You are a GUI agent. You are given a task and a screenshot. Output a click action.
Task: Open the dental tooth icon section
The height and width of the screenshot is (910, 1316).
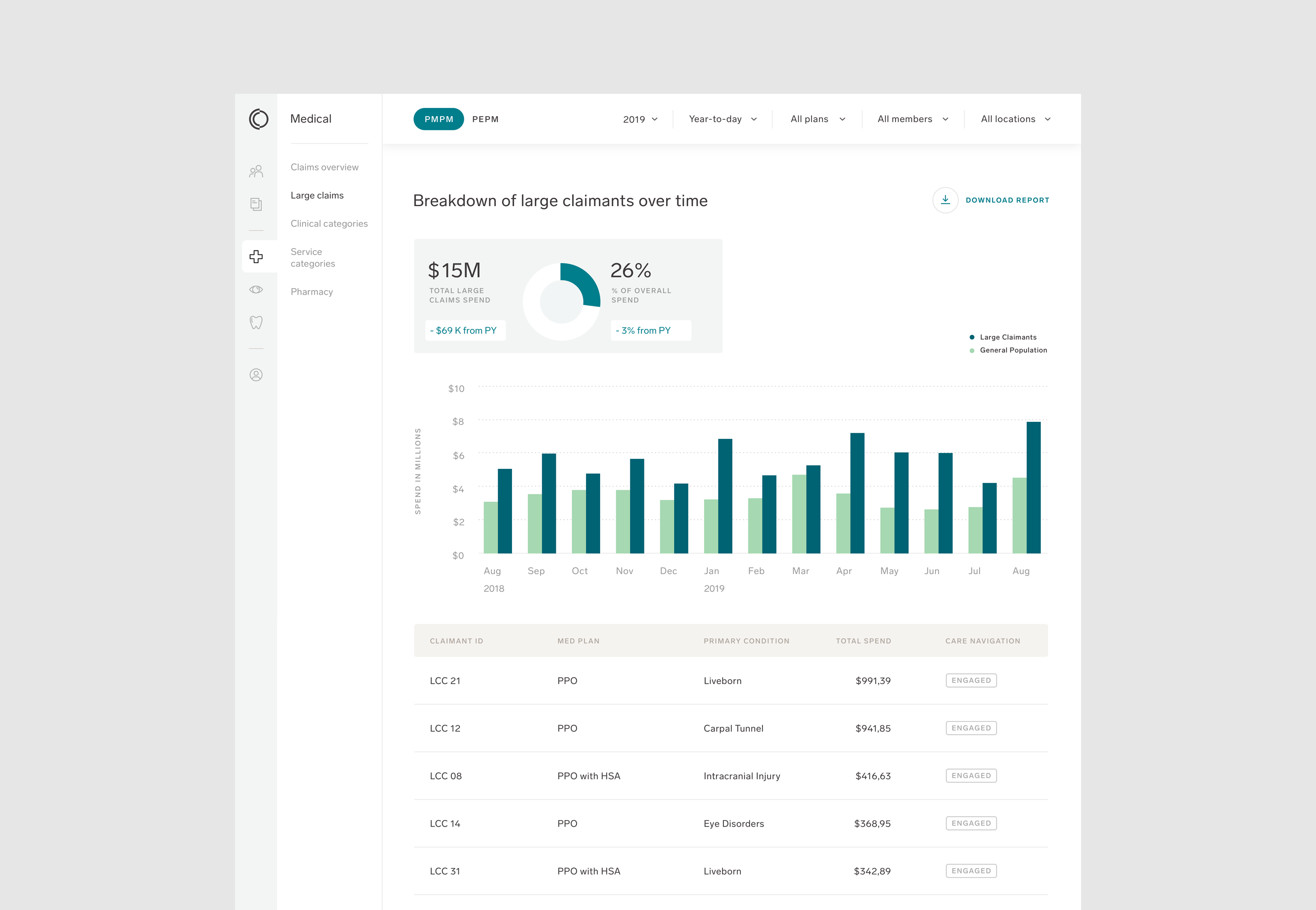(x=256, y=323)
